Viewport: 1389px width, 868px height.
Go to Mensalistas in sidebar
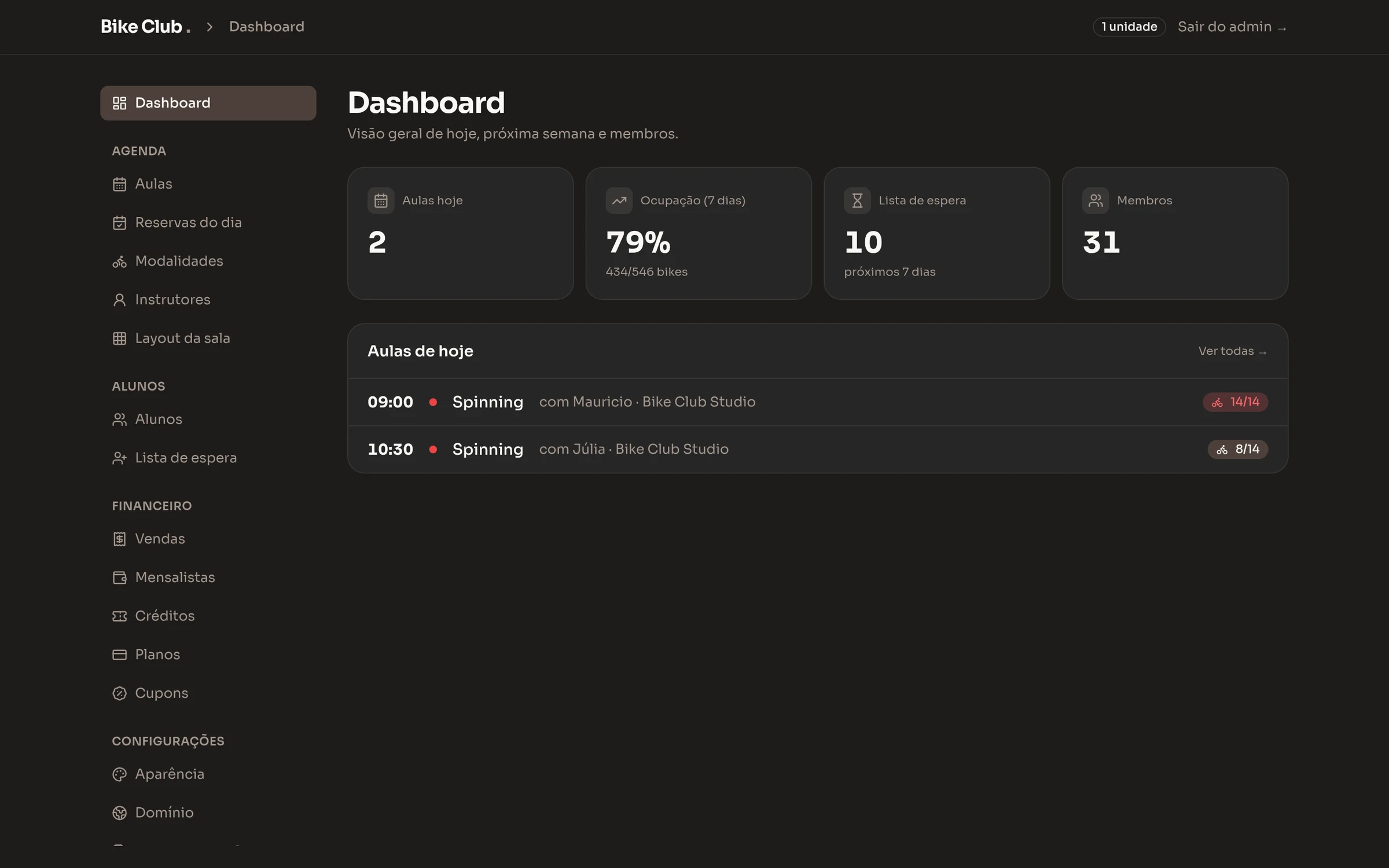coord(208,578)
